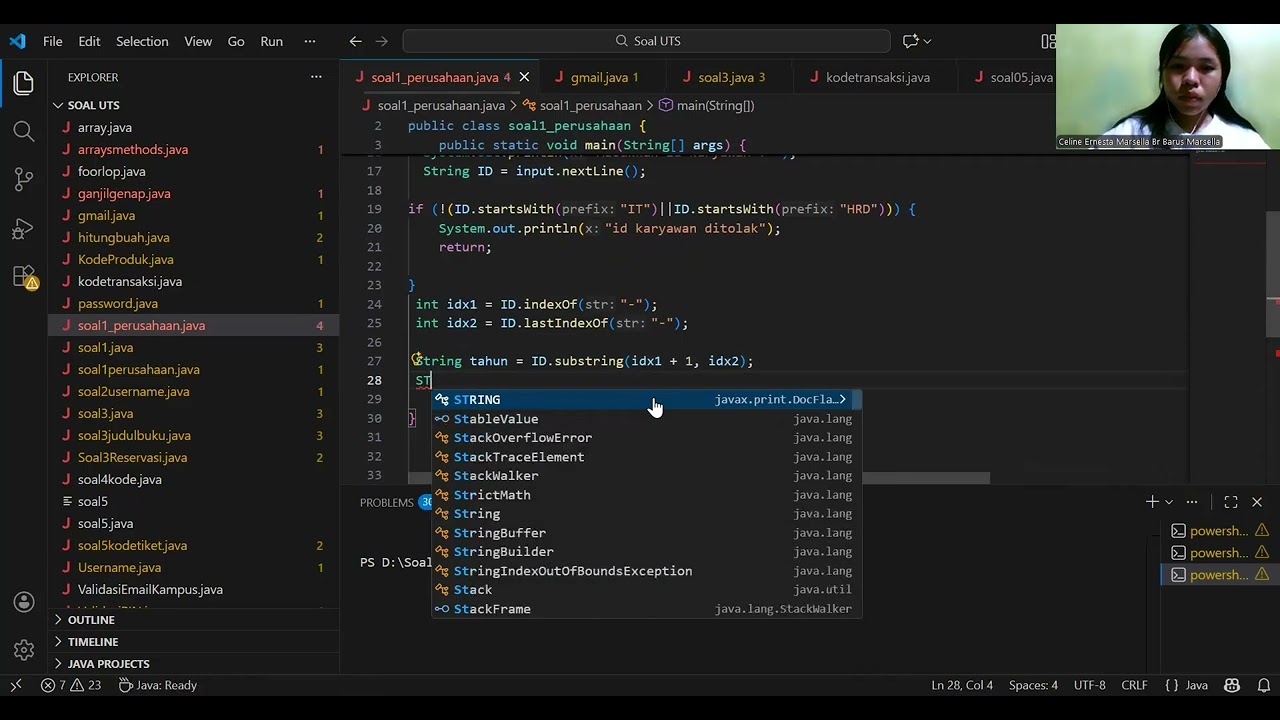This screenshot has width=1280, height=720.
Task: Open the Run menu
Action: [x=272, y=41]
